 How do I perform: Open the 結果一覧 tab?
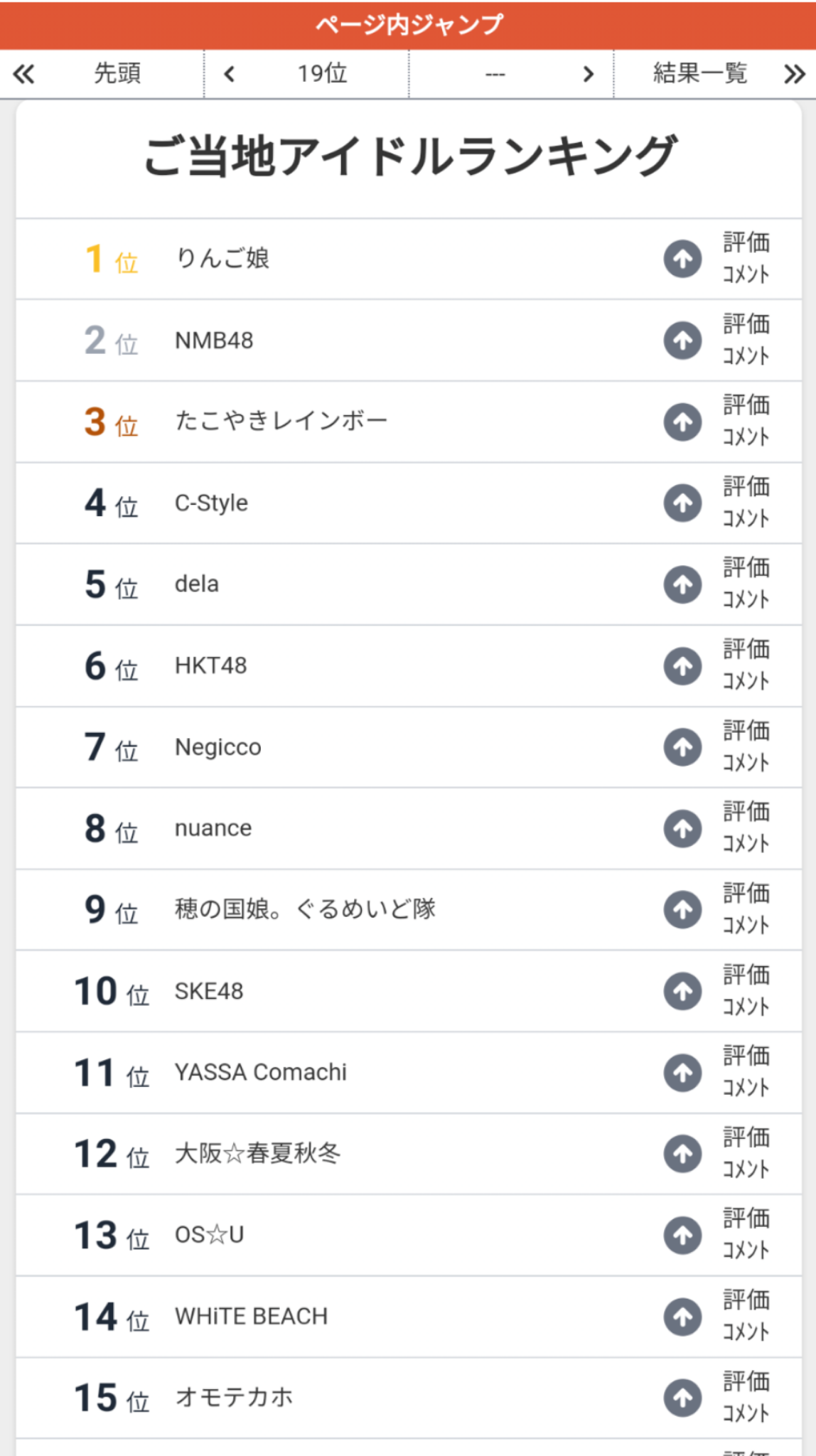point(700,74)
